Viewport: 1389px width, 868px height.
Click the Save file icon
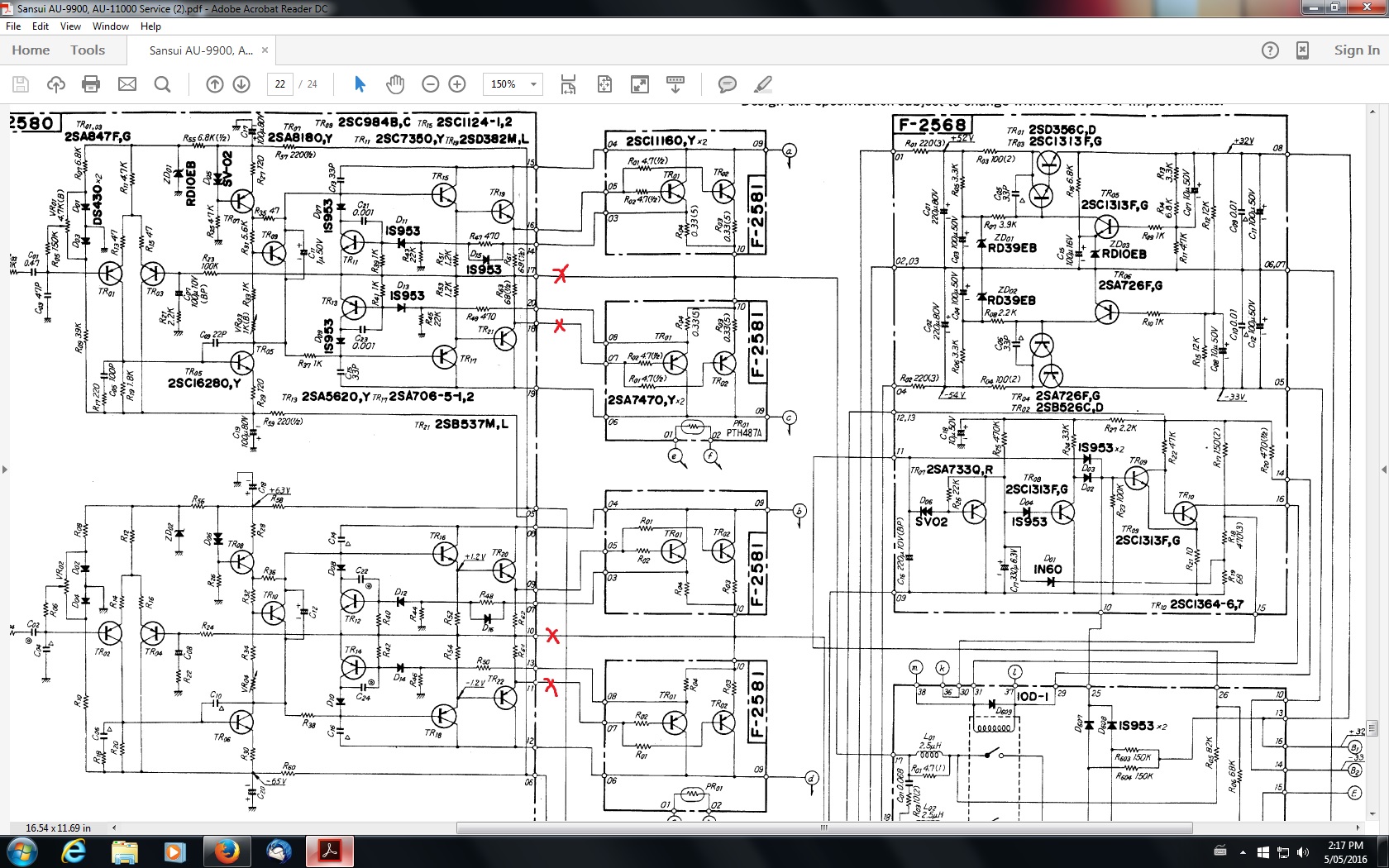point(21,84)
